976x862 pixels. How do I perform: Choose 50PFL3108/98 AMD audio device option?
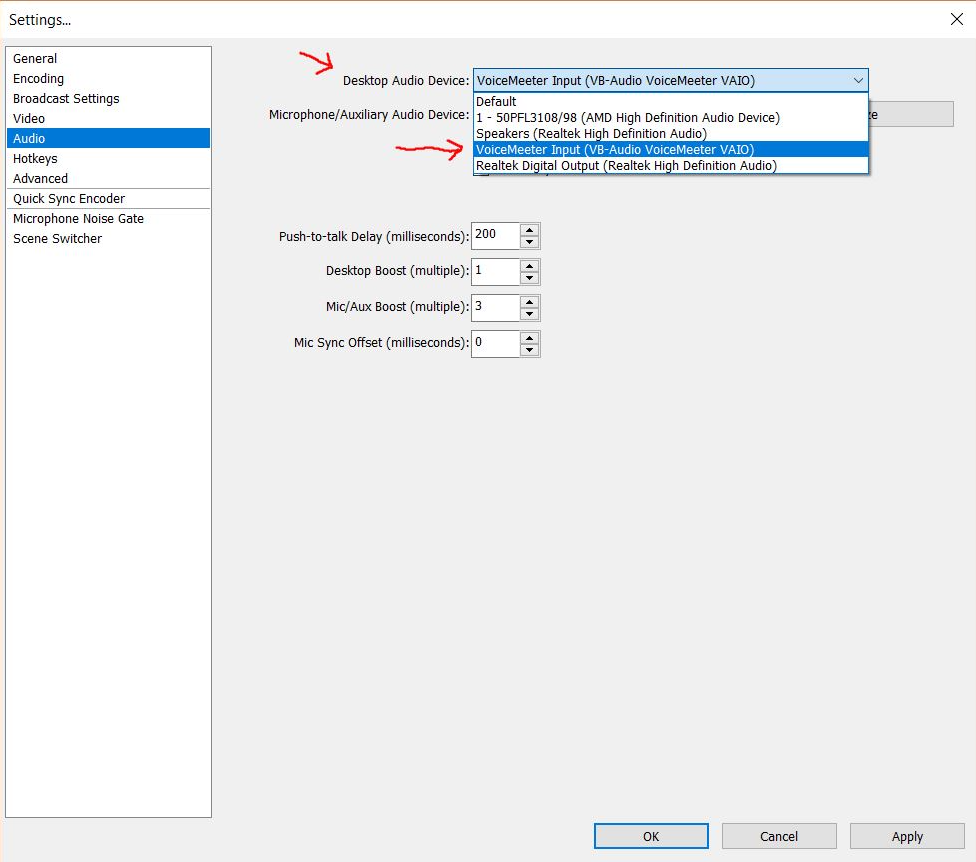pyautogui.click(x=670, y=118)
